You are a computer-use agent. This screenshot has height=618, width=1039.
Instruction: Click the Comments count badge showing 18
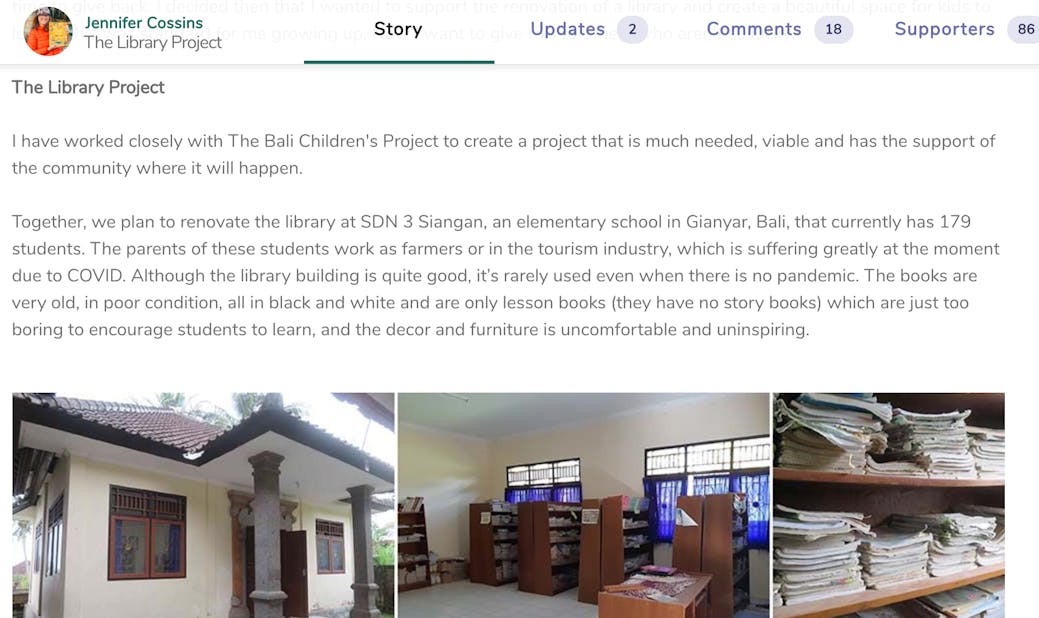834,29
